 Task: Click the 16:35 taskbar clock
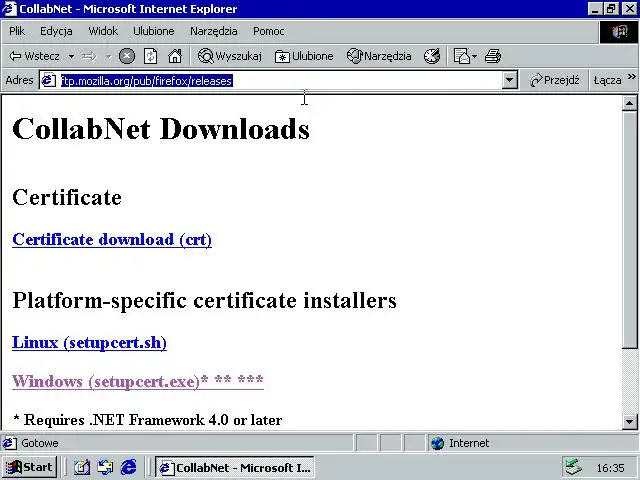click(x=610, y=468)
